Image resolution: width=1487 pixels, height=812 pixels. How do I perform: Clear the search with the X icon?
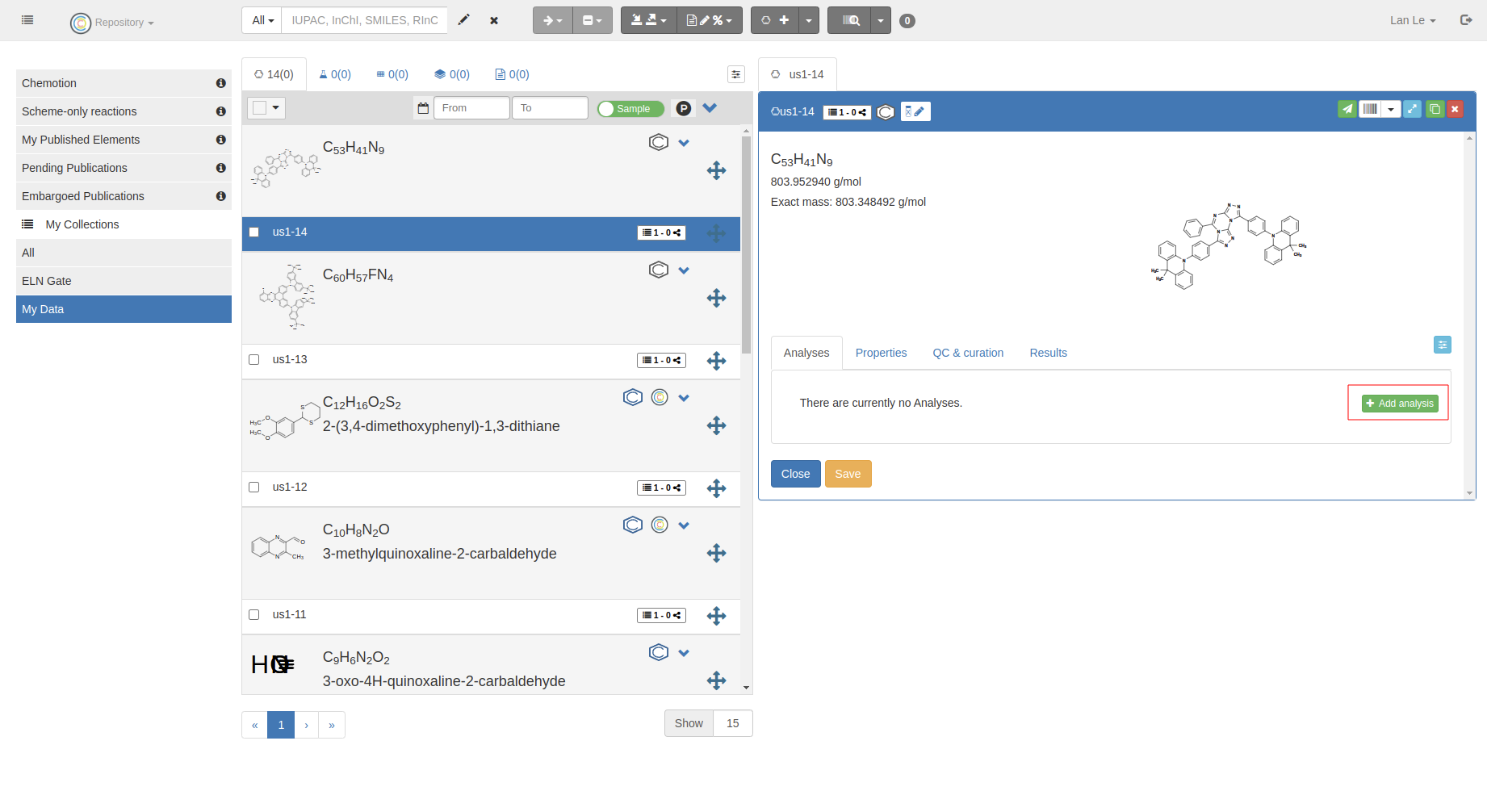(494, 20)
